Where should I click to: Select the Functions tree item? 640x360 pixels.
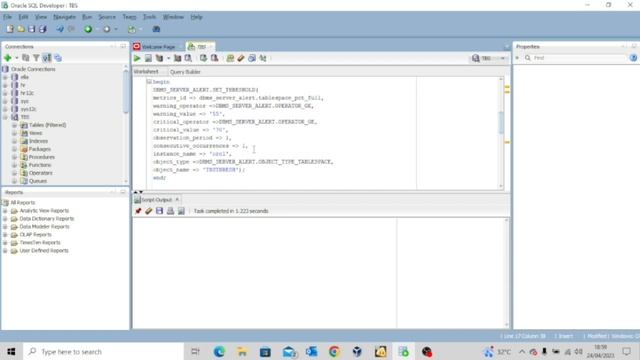pyautogui.click(x=40, y=165)
